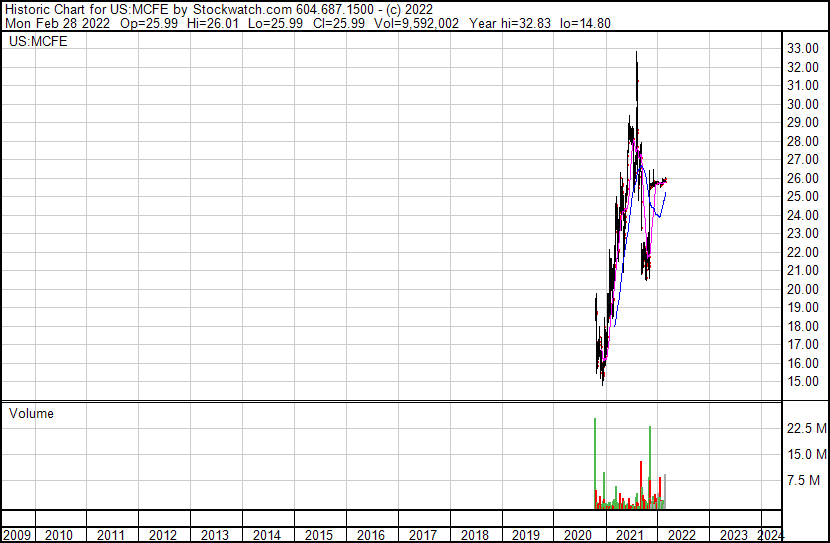
Task: Select the 2020 year marker on x-axis
Action: tap(578, 535)
